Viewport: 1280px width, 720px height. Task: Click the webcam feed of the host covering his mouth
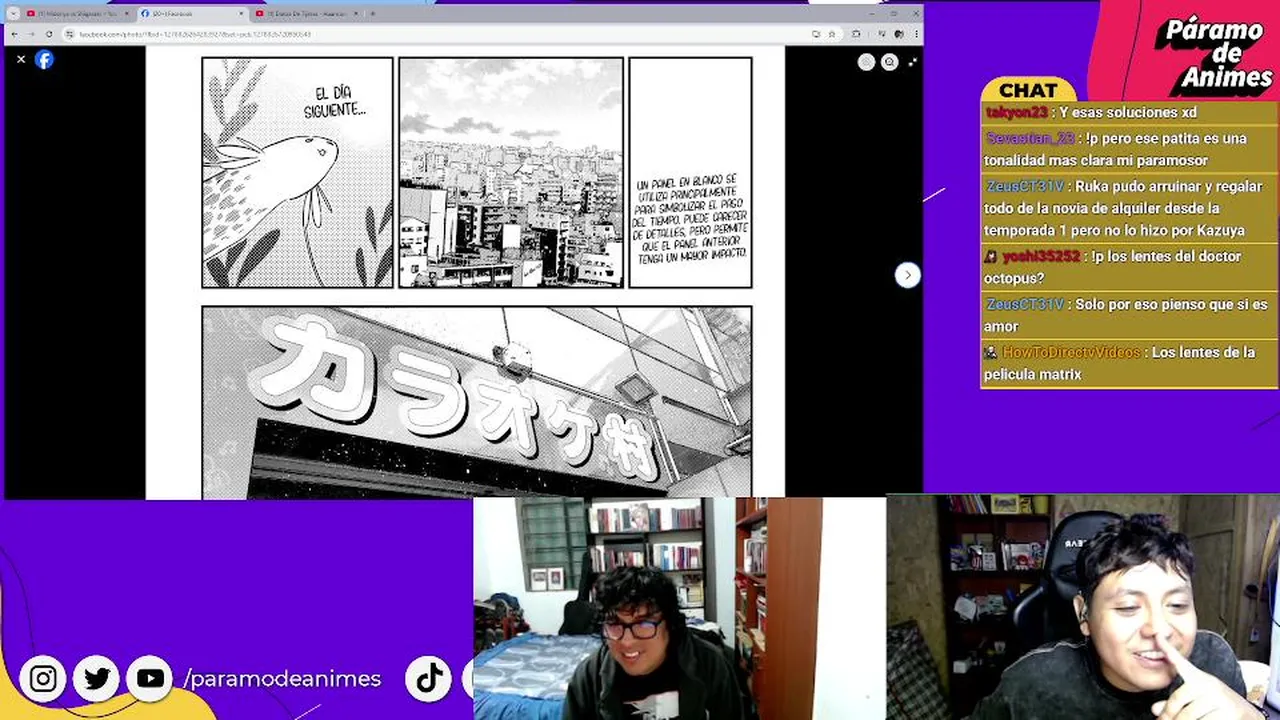[x=1083, y=608]
